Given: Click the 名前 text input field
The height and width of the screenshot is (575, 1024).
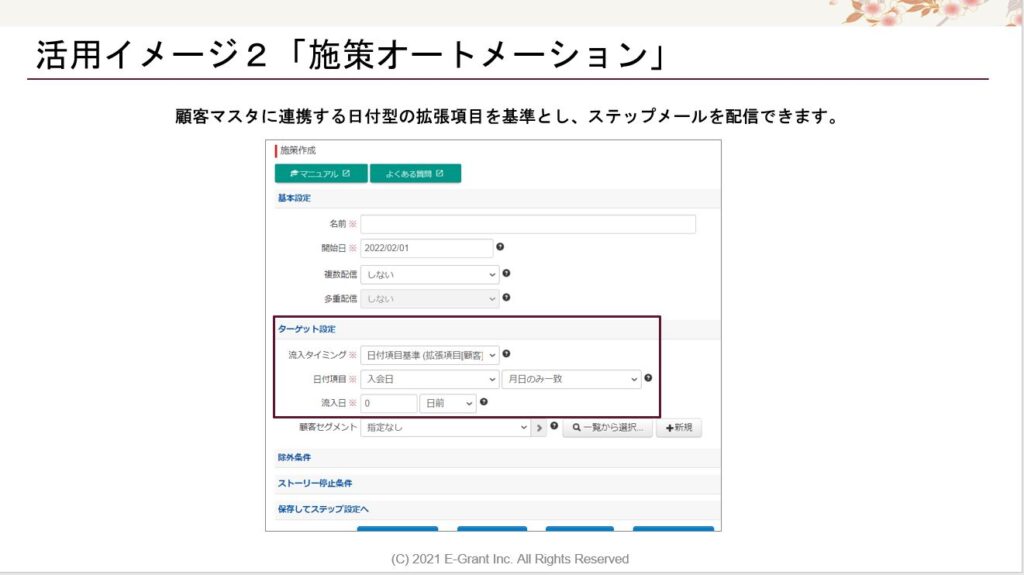Looking at the screenshot, I should tap(528, 224).
